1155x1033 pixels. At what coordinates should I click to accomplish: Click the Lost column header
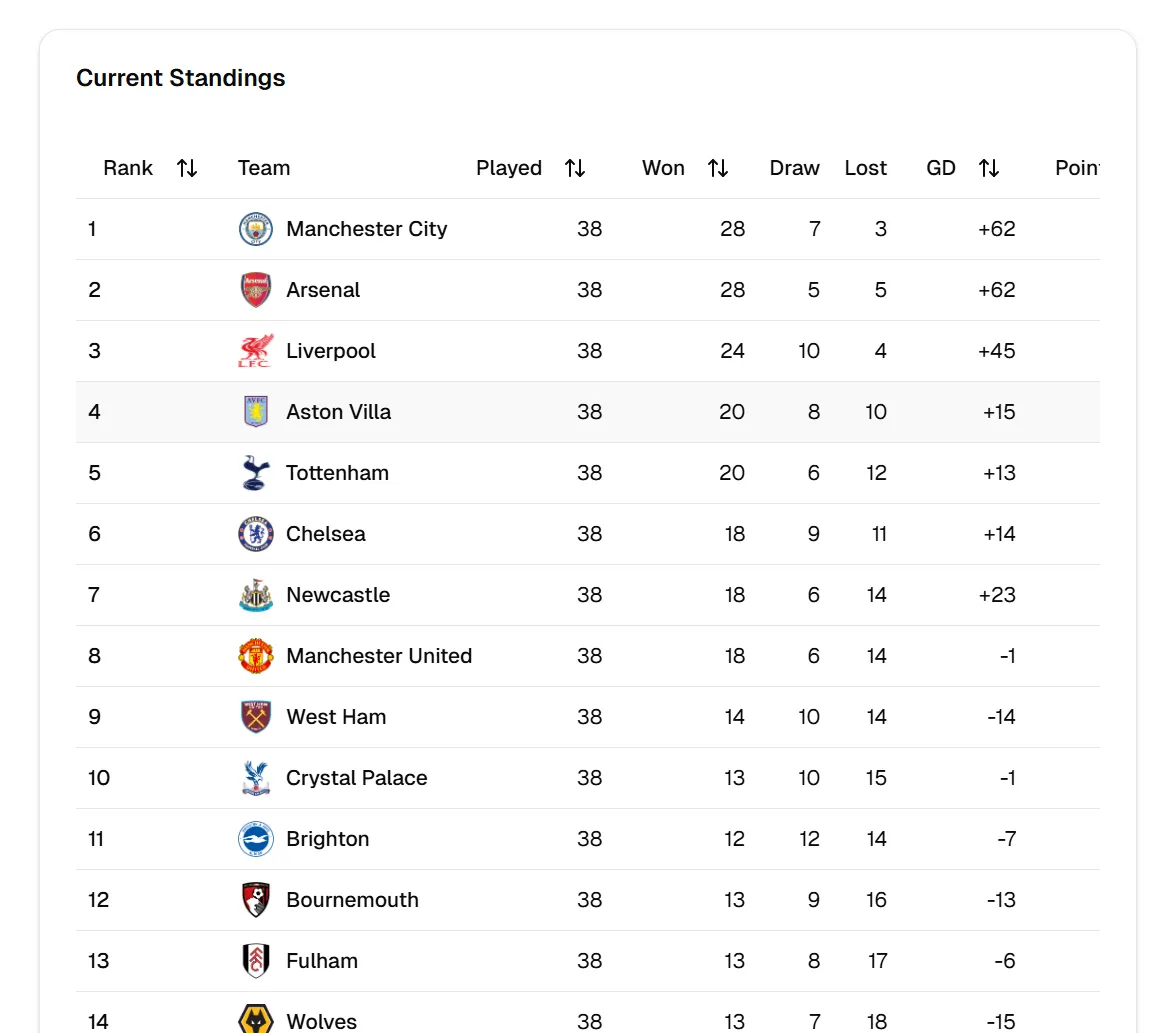(x=865, y=168)
